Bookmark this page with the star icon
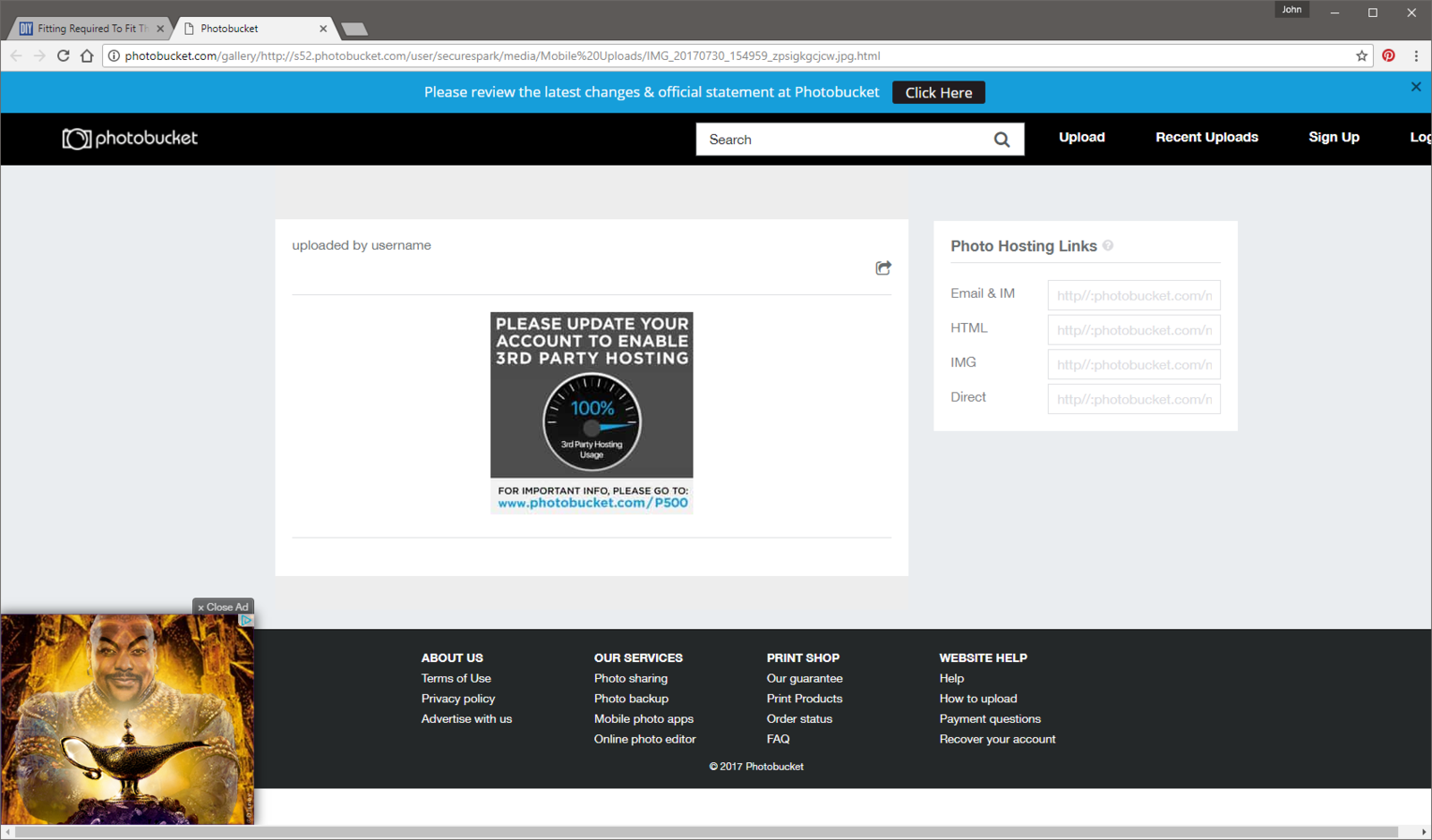1432x840 pixels. [x=1361, y=55]
